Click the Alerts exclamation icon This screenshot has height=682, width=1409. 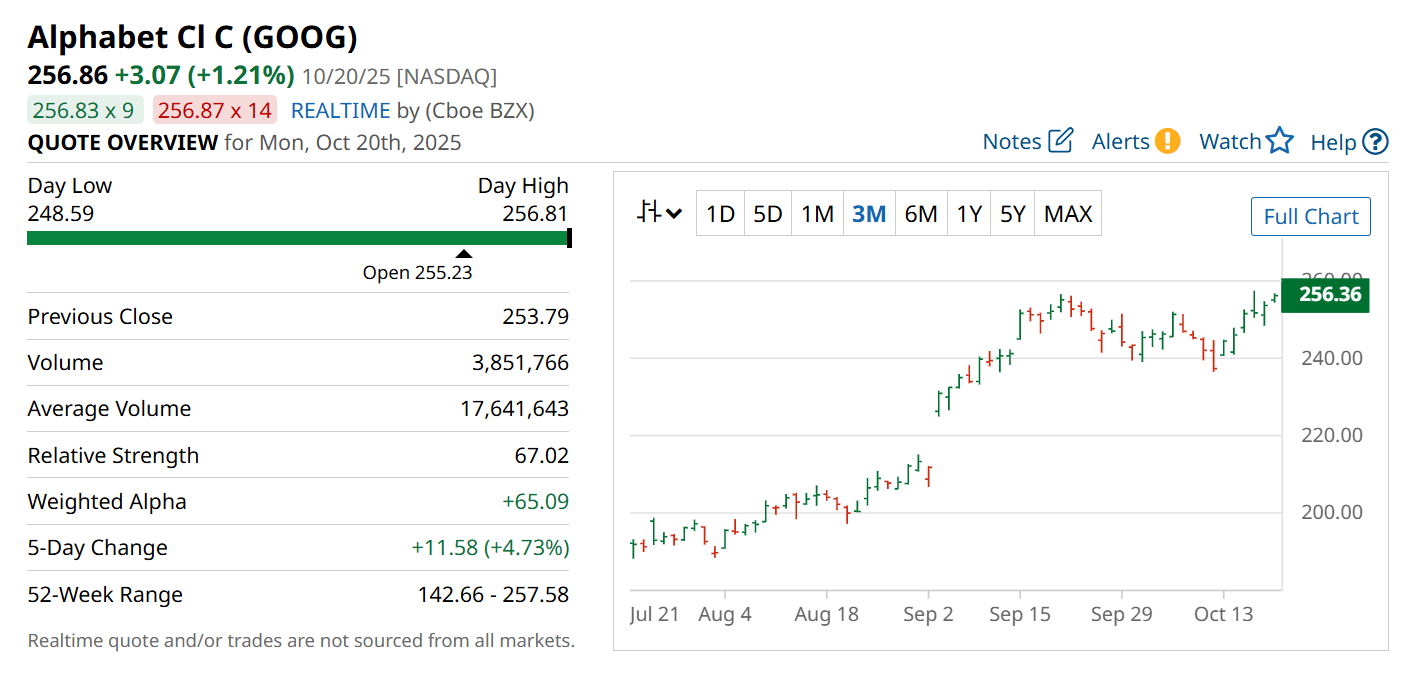(1167, 141)
